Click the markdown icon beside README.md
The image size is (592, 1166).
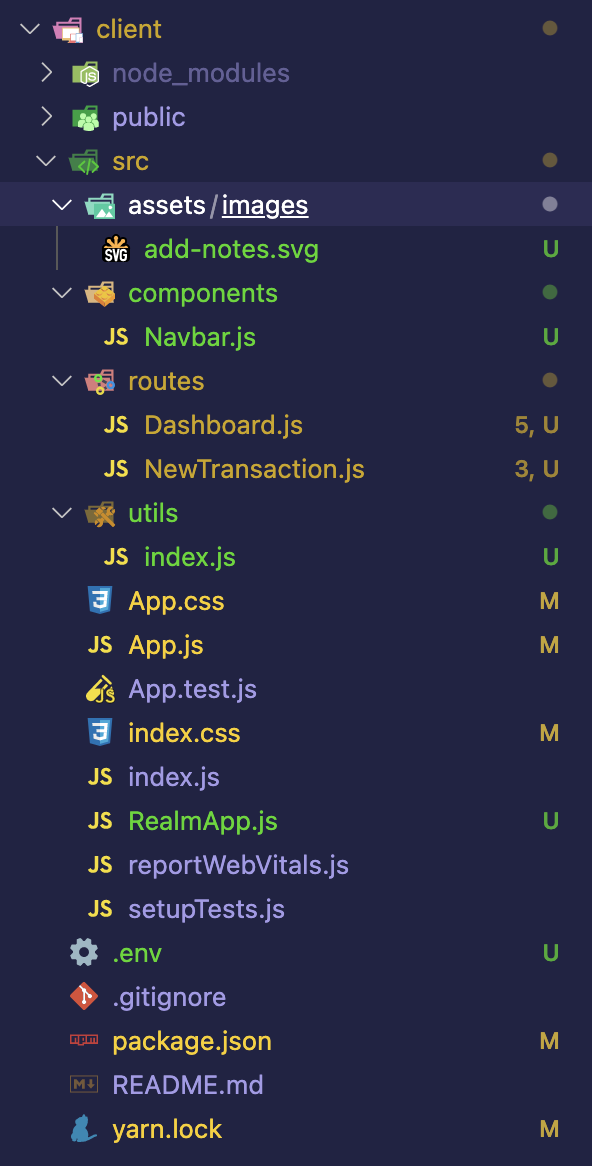coord(84,1085)
